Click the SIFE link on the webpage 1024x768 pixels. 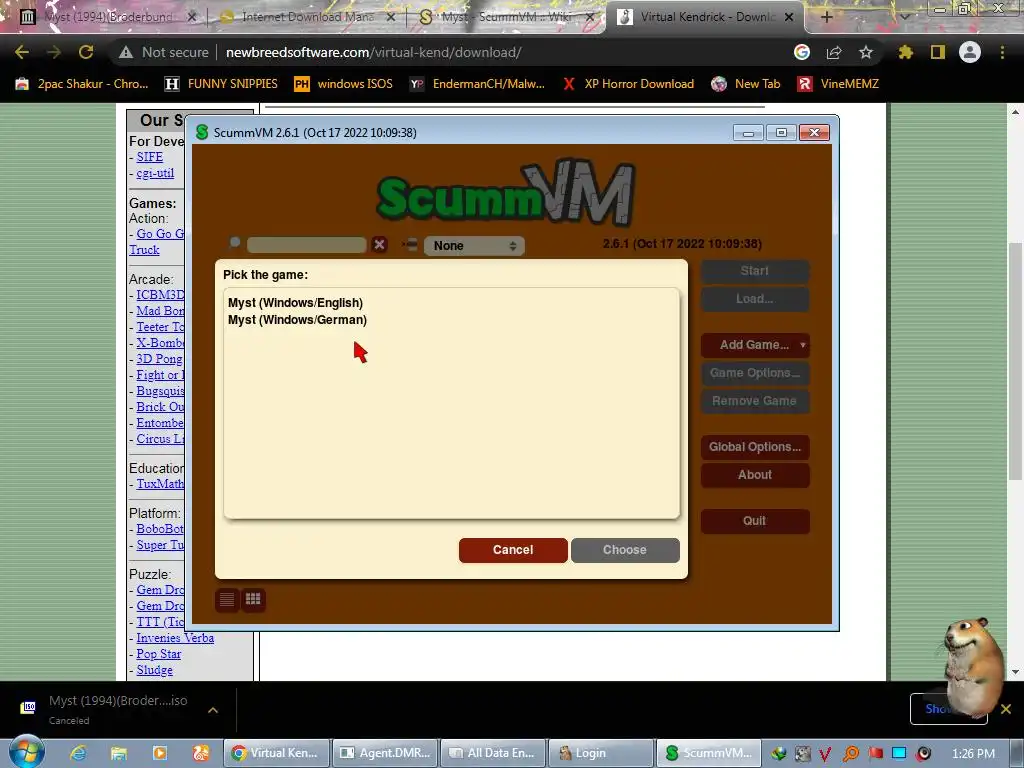(x=150, y=157)
